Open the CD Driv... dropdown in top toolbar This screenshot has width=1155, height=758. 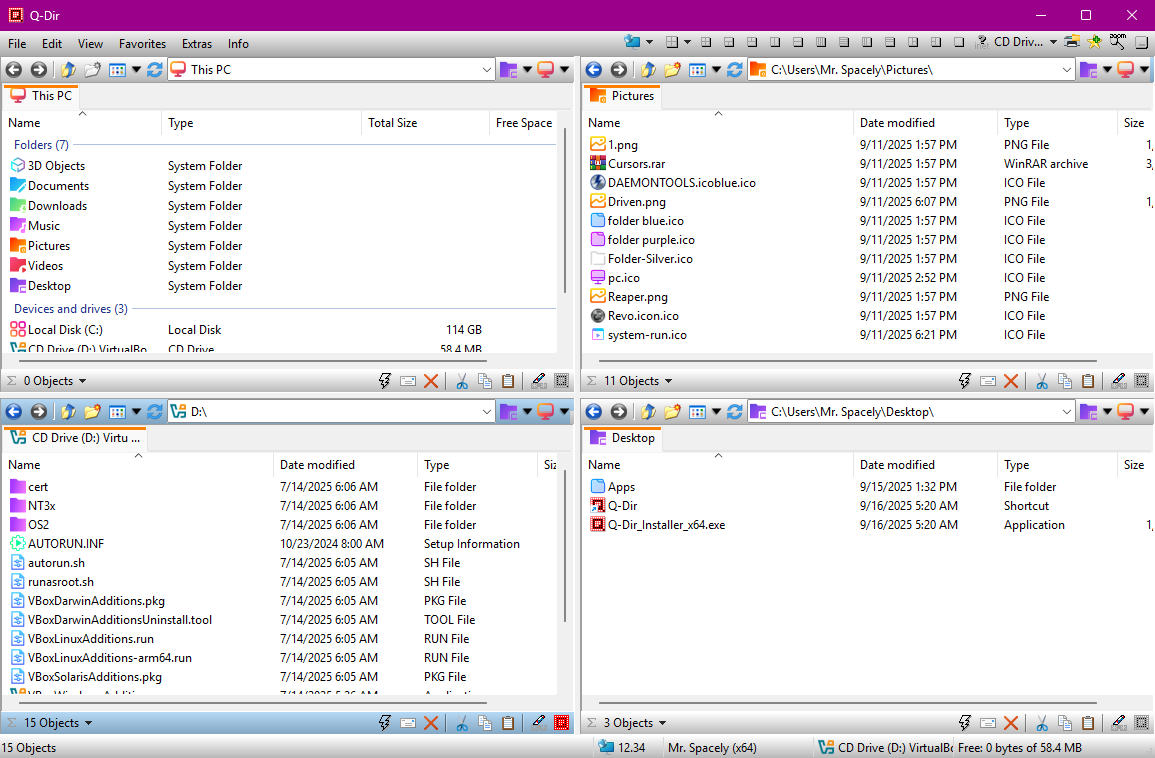(1053, 42)
